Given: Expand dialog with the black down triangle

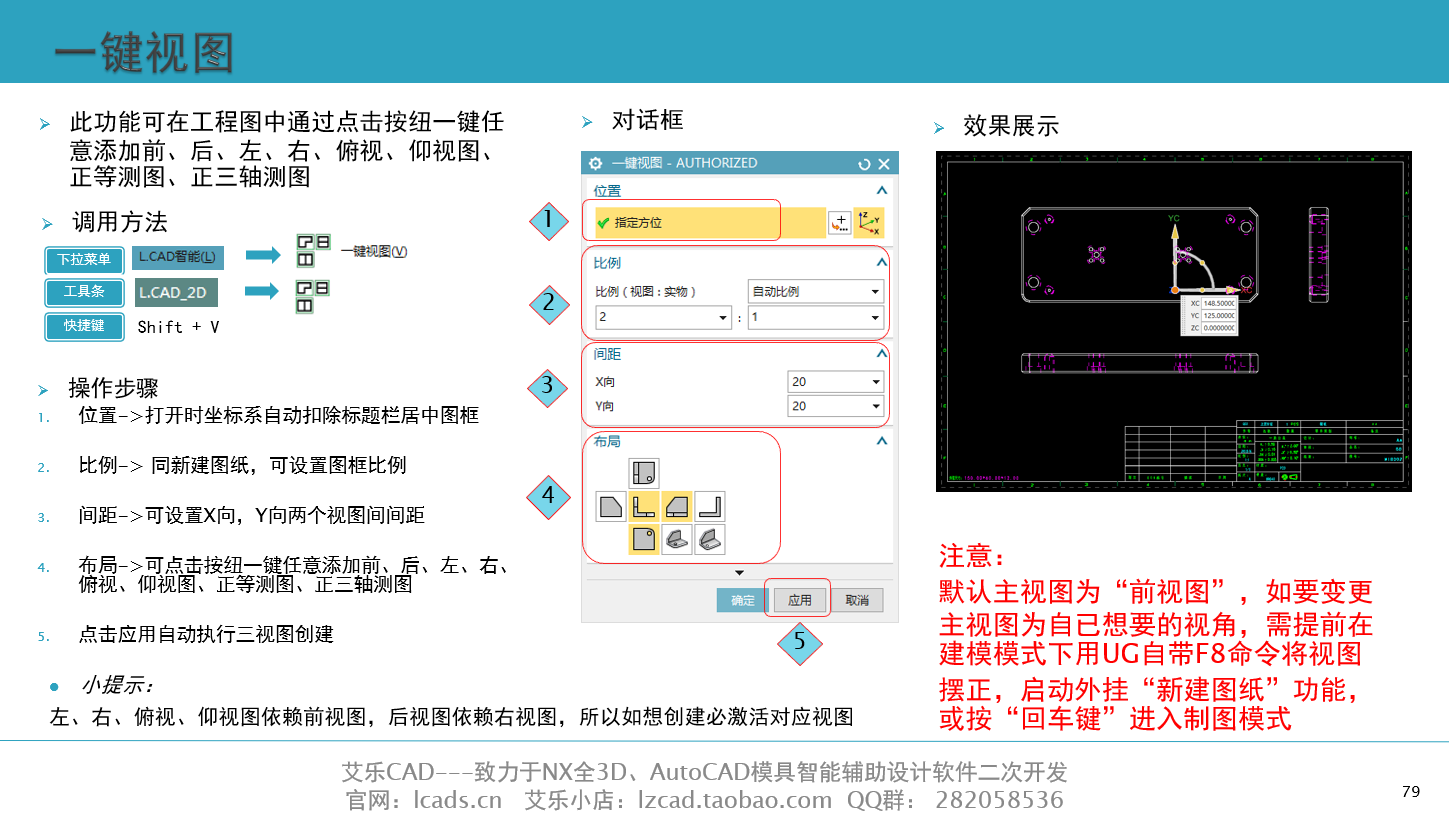Looking at the screenshot, I should click(740, 573).
